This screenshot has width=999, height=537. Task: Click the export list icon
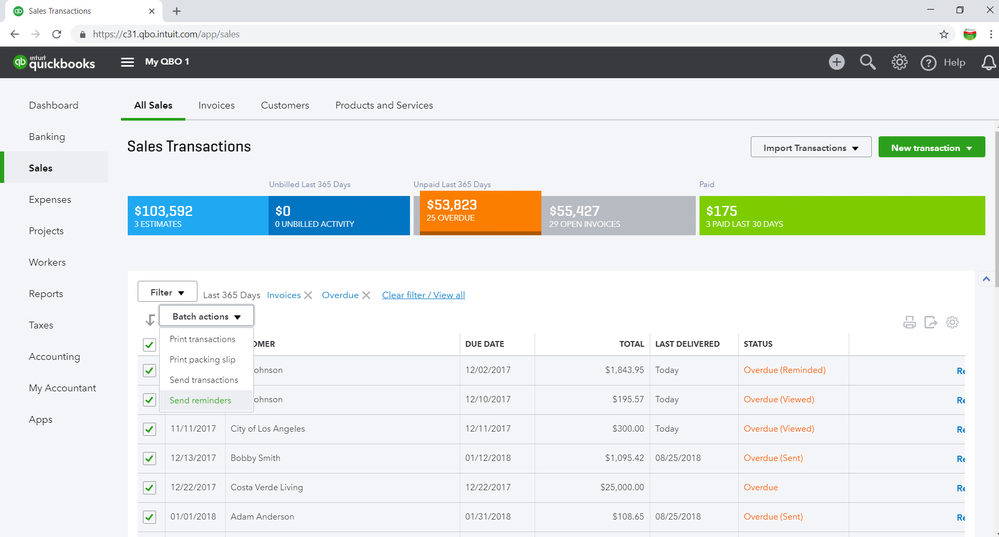930,322
